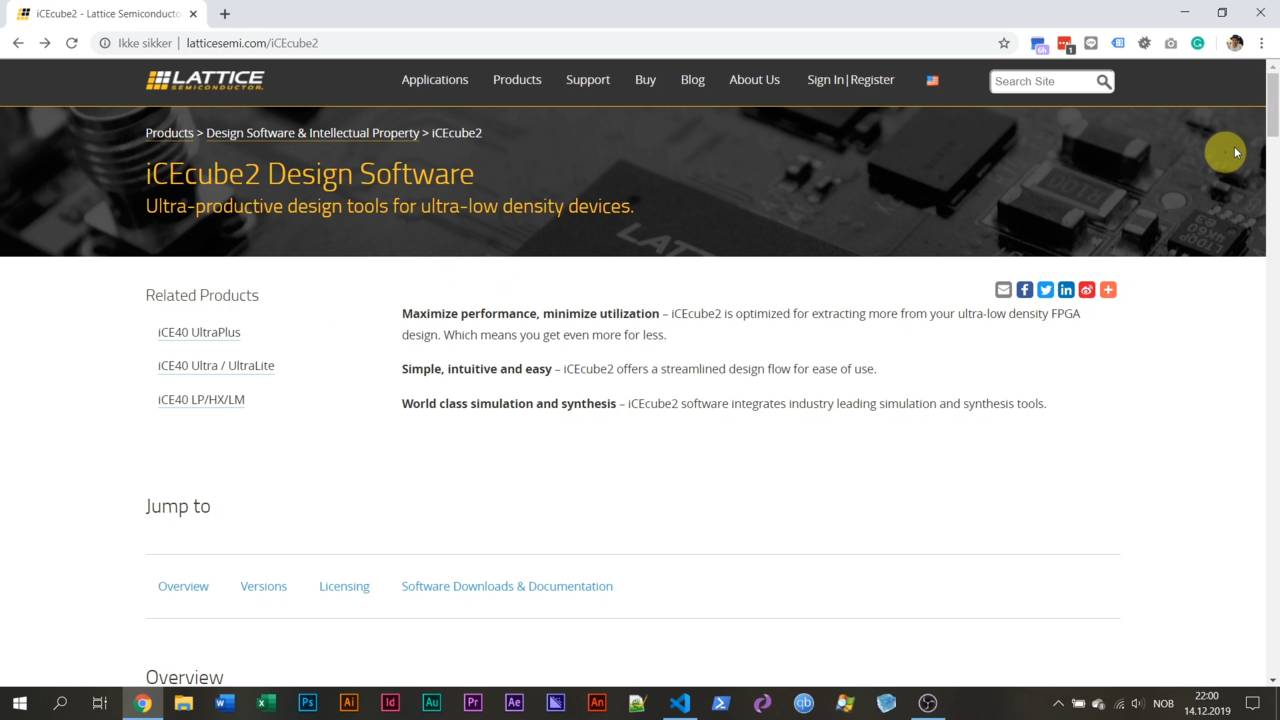
Task: Open Photoshop from the taskbar
Action: [x=307, y=703]
